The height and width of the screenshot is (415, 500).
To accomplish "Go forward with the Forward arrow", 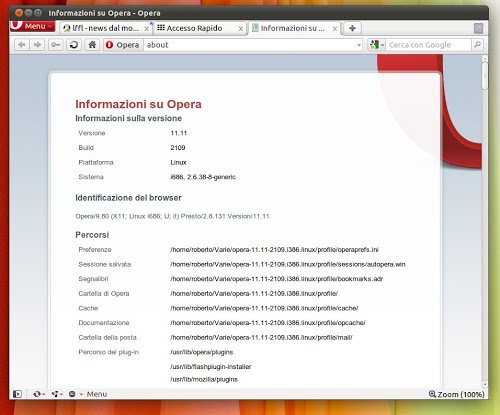I will click(37, 45).
